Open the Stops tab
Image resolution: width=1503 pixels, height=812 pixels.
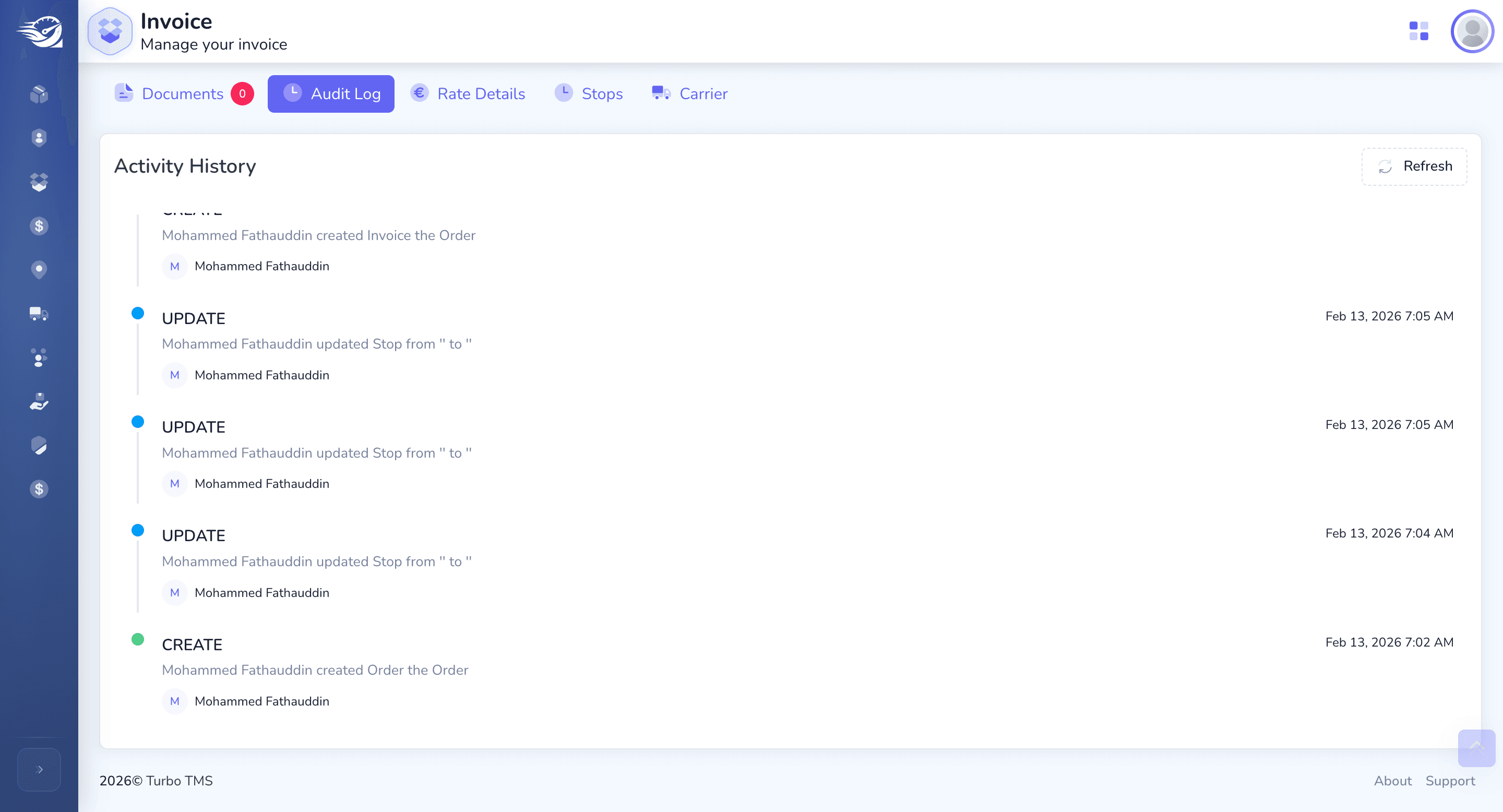tap(589, 94)
